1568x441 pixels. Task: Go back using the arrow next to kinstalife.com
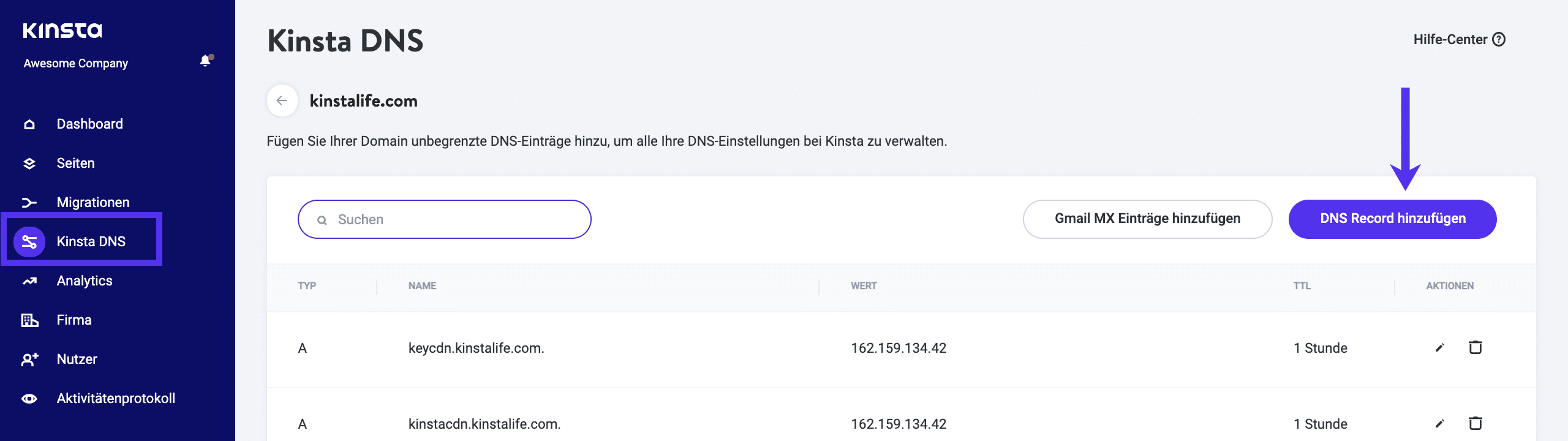coord(282,100)
